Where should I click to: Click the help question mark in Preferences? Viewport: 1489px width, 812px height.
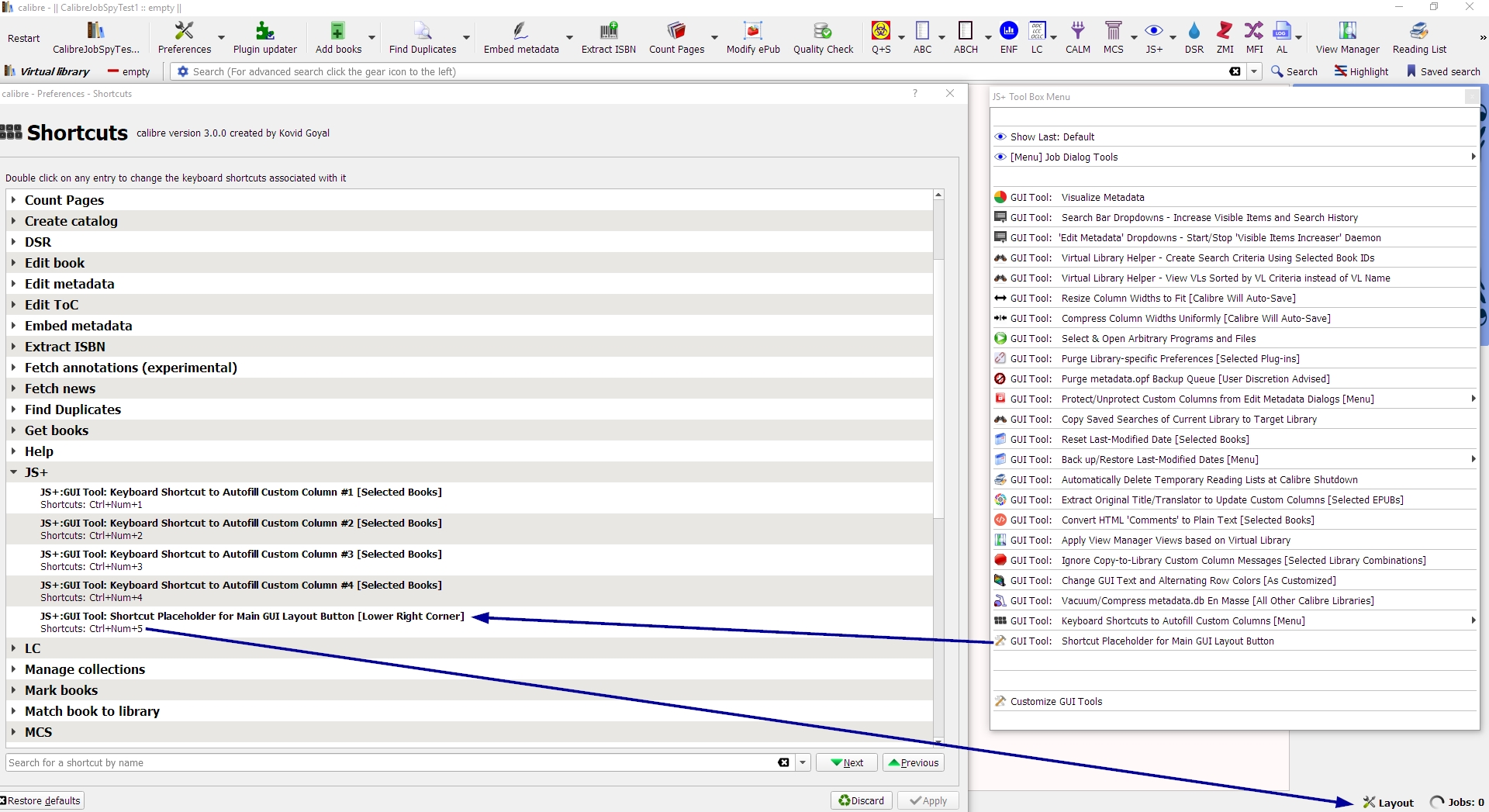pyautogui.click(x=915, y=93)
